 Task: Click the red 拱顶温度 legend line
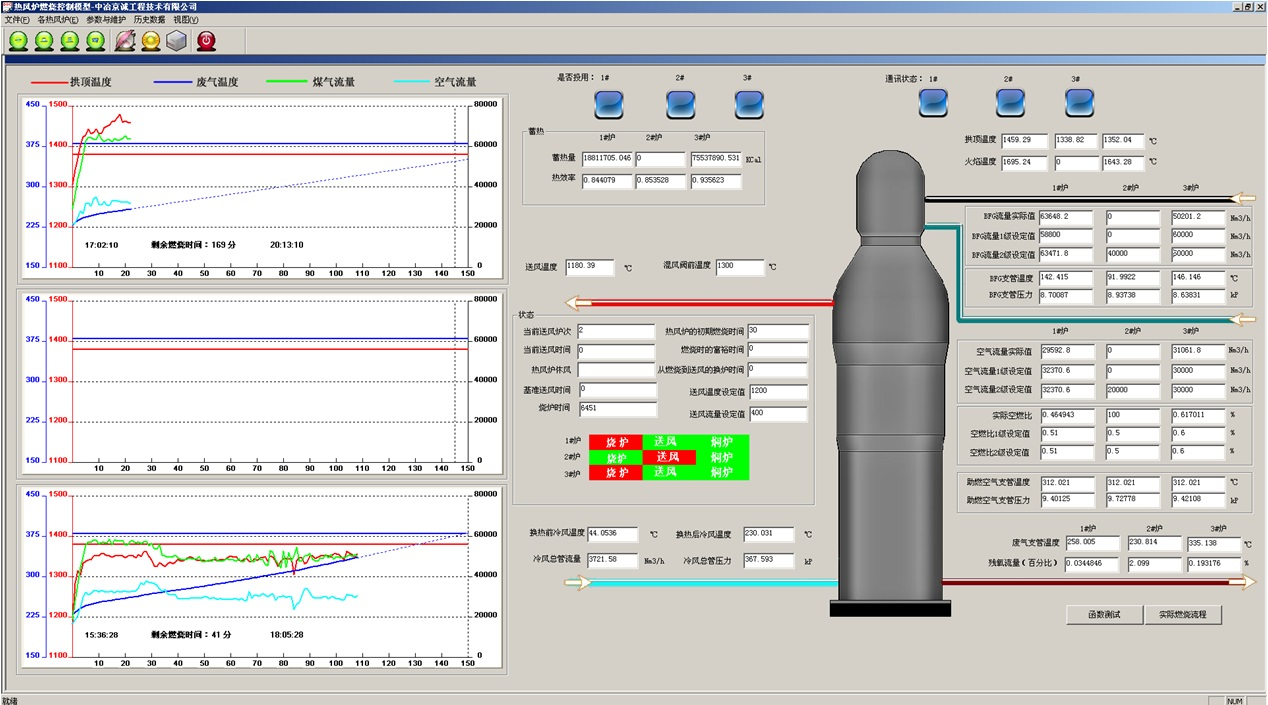pyautogui.click(x=48, y=82)
